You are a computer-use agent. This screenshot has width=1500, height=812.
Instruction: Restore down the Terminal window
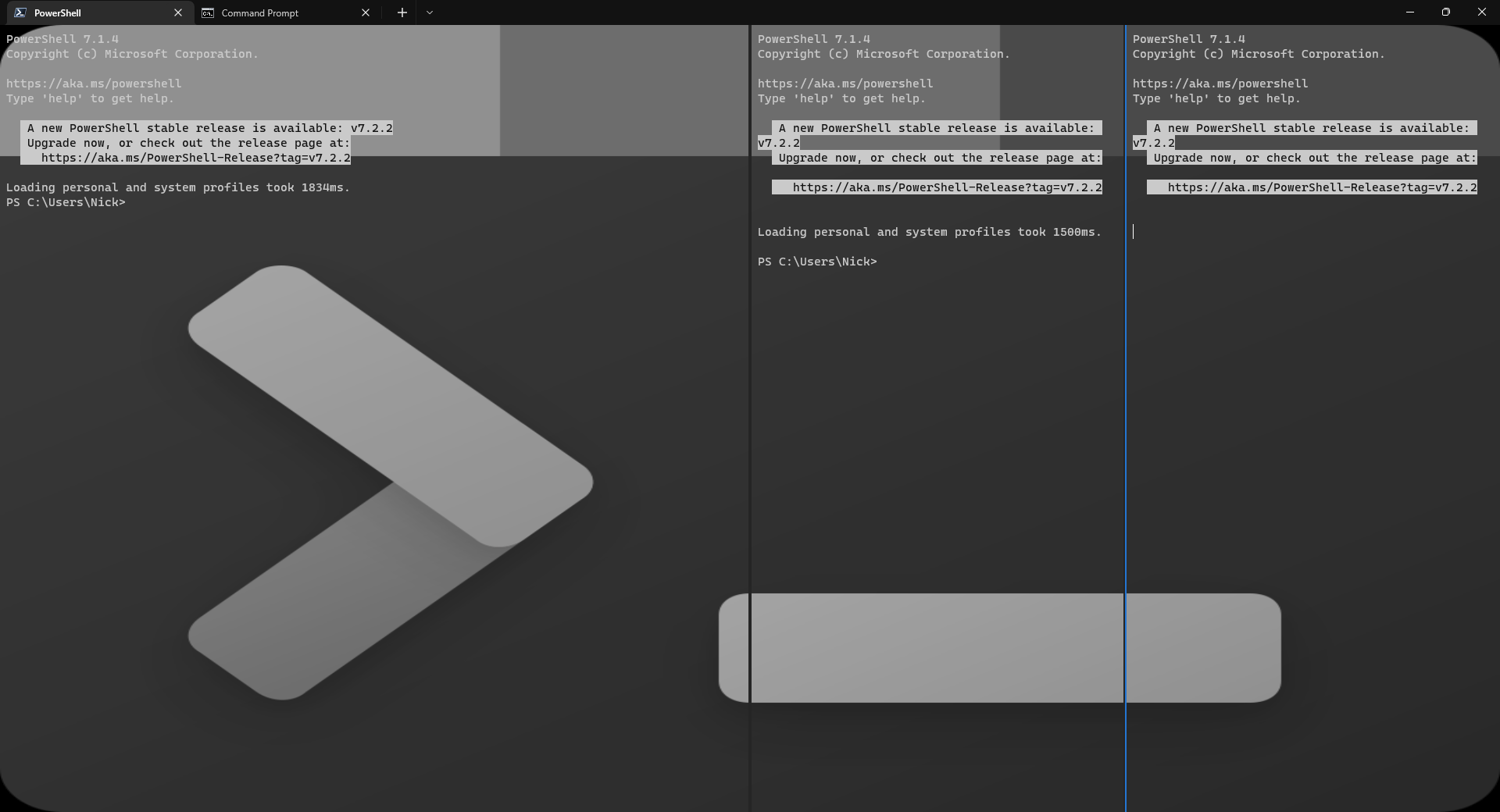tap(1446, 12)
